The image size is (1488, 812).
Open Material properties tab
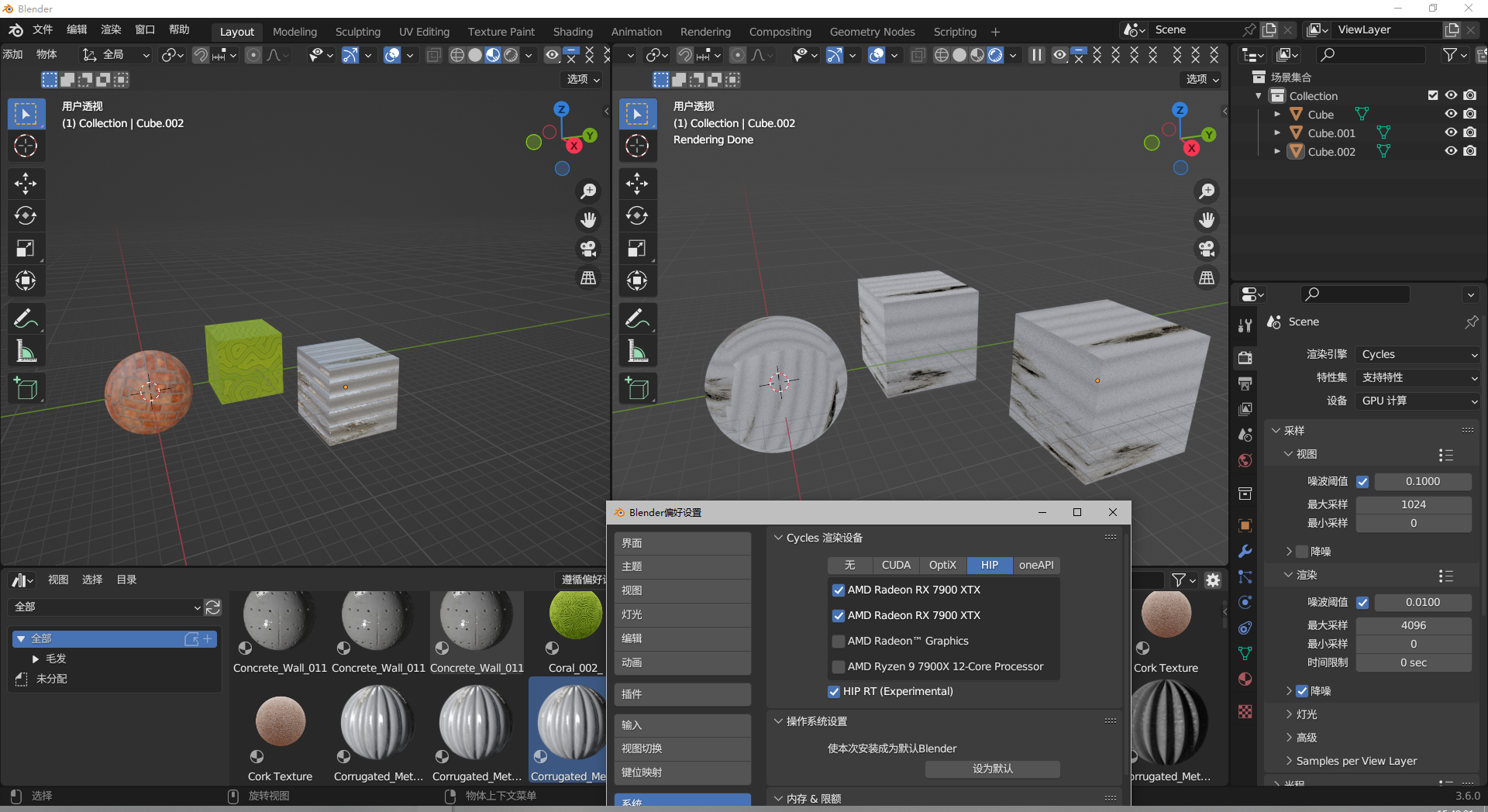1245,680
